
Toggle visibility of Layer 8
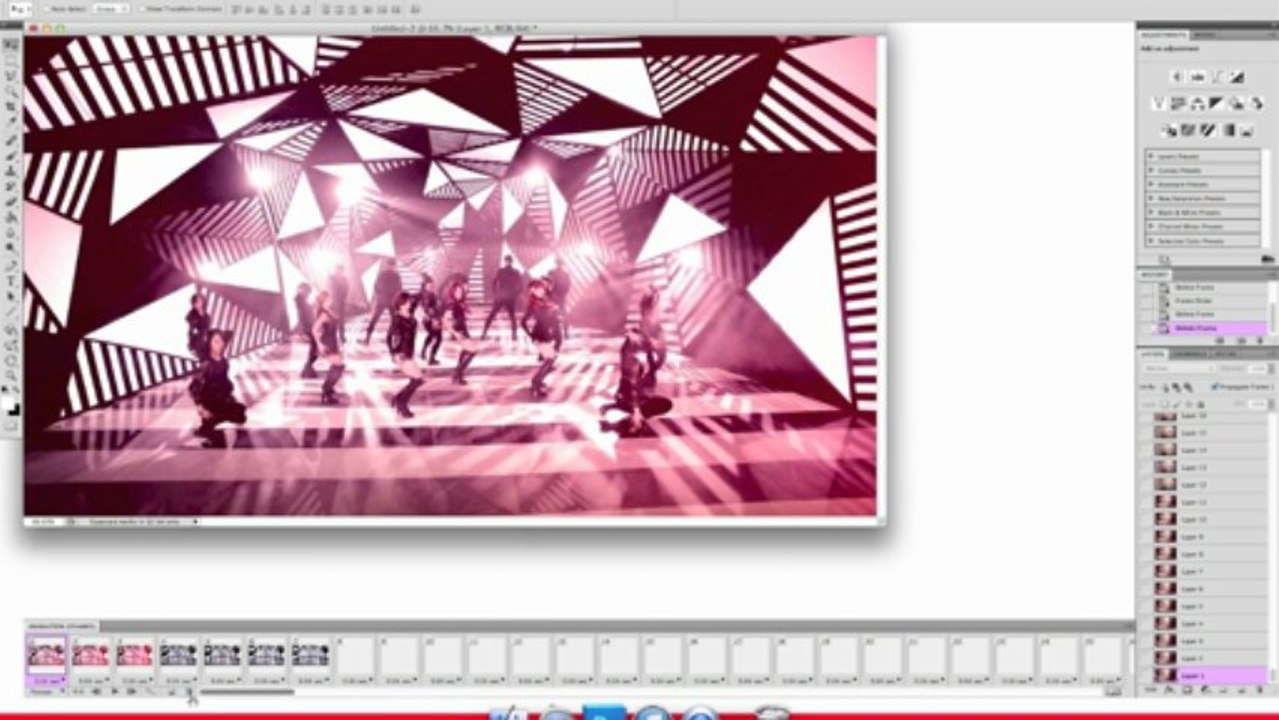[1146, 554]
